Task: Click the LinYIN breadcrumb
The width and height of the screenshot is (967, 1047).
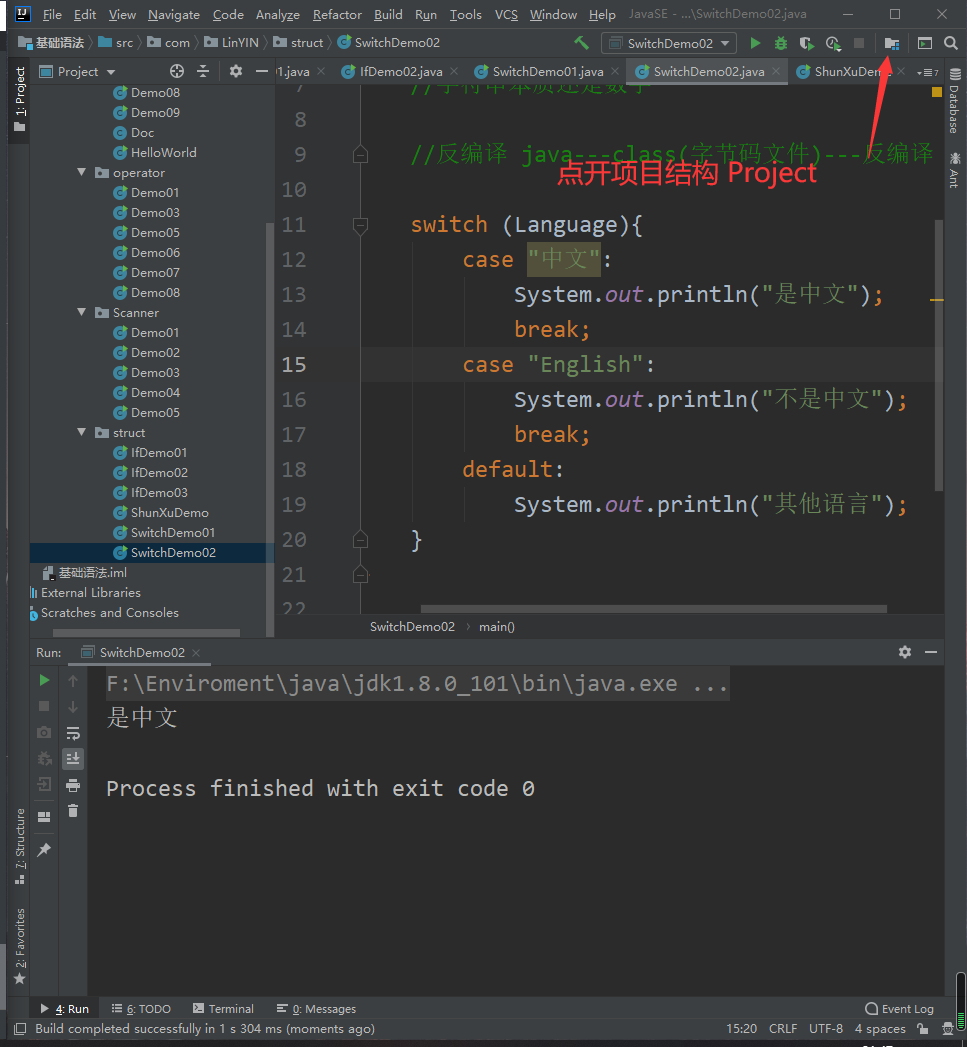Action: pyautogui.click(x=232, y=43)
